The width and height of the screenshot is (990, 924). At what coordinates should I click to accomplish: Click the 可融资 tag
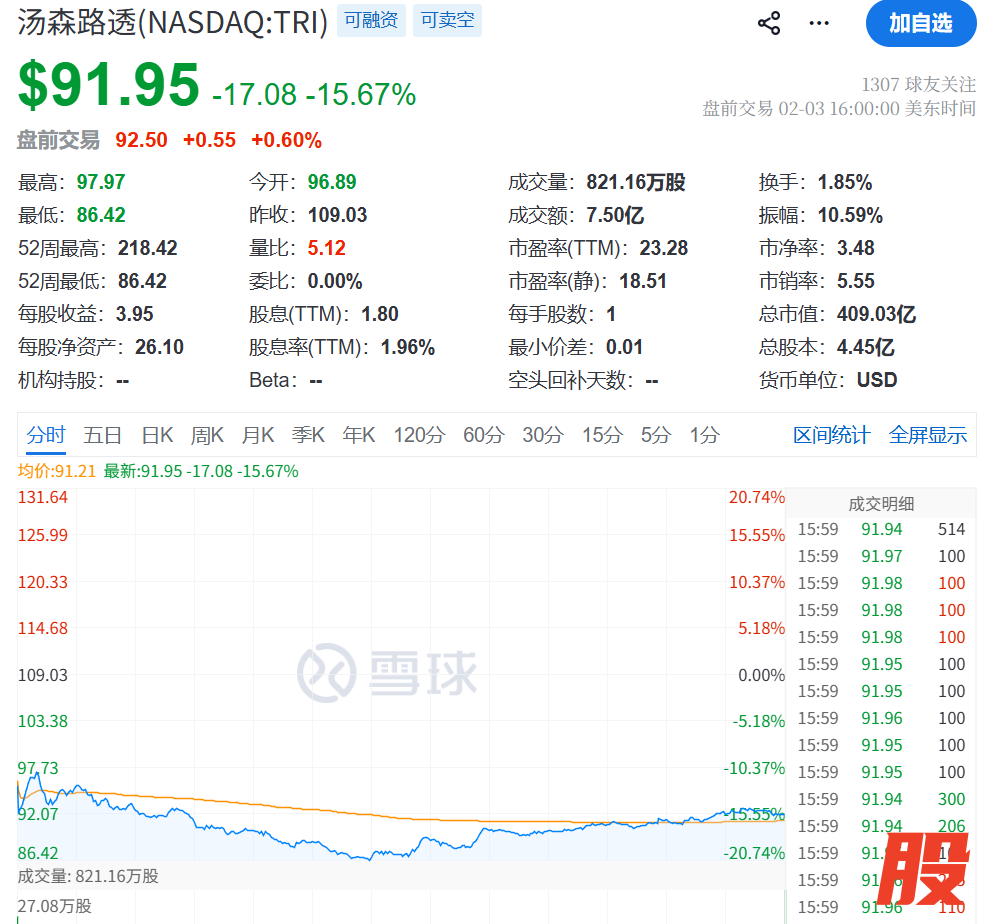point(371,21)
